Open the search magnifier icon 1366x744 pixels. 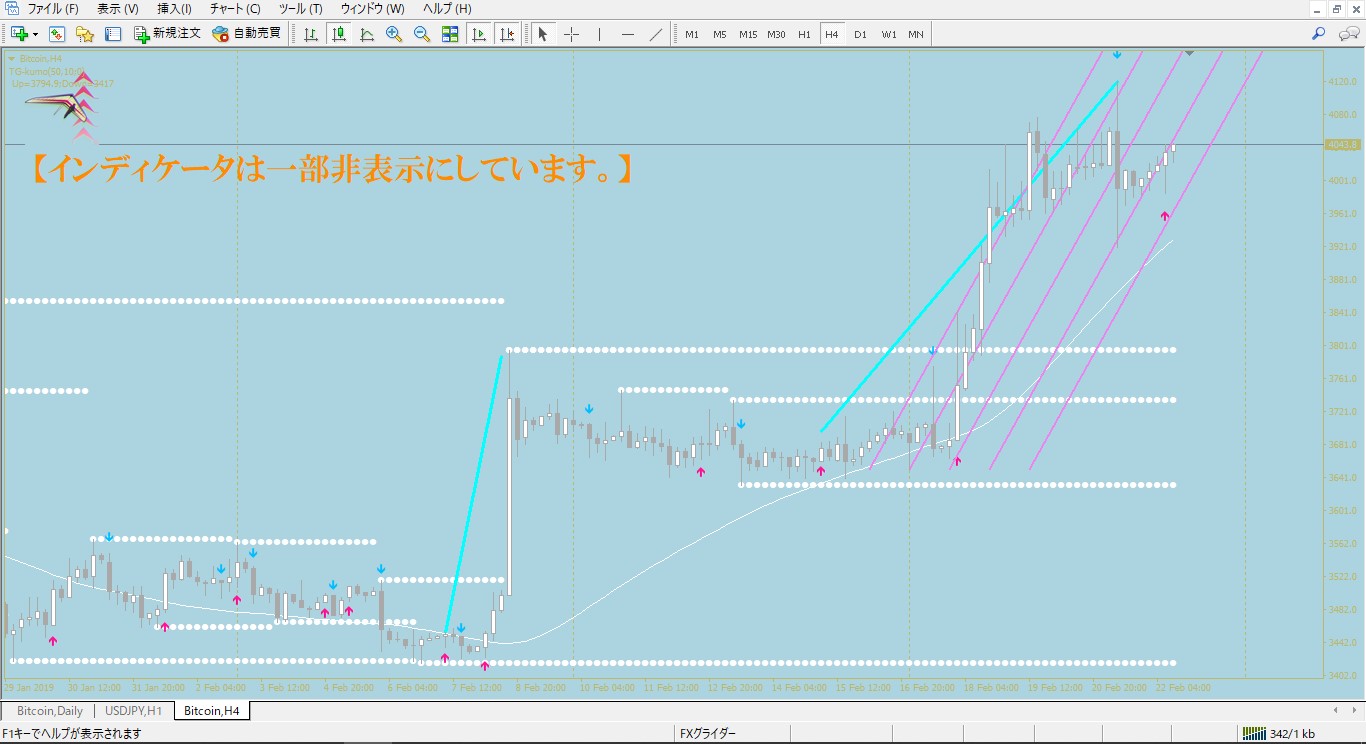click(x=1319, y=34)
